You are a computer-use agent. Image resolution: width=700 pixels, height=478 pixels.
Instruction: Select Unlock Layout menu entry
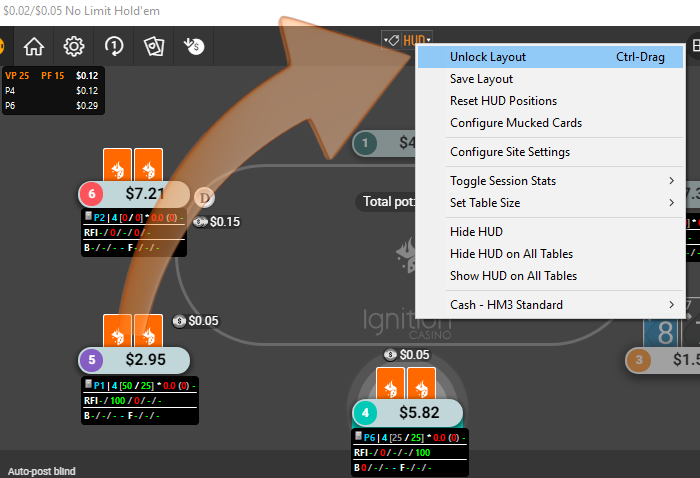(x=550, y=57)
